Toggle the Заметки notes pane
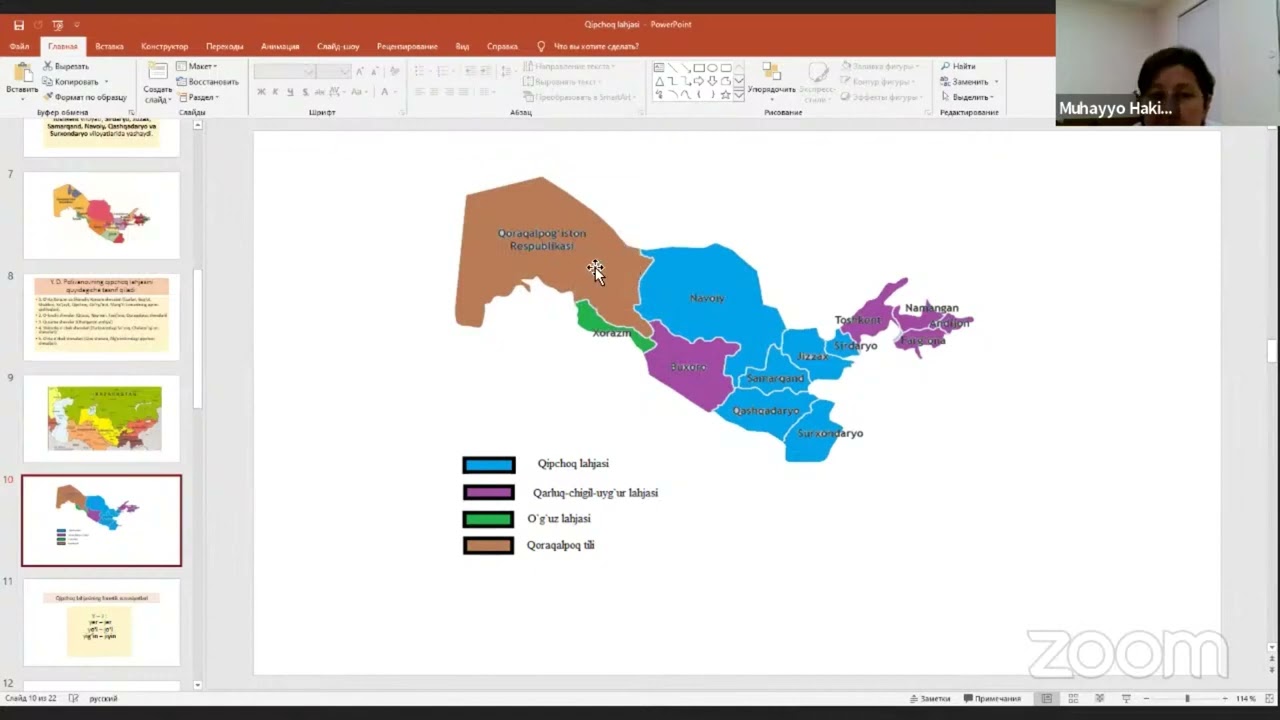1280x720 pixels. [x=929, y=698]
